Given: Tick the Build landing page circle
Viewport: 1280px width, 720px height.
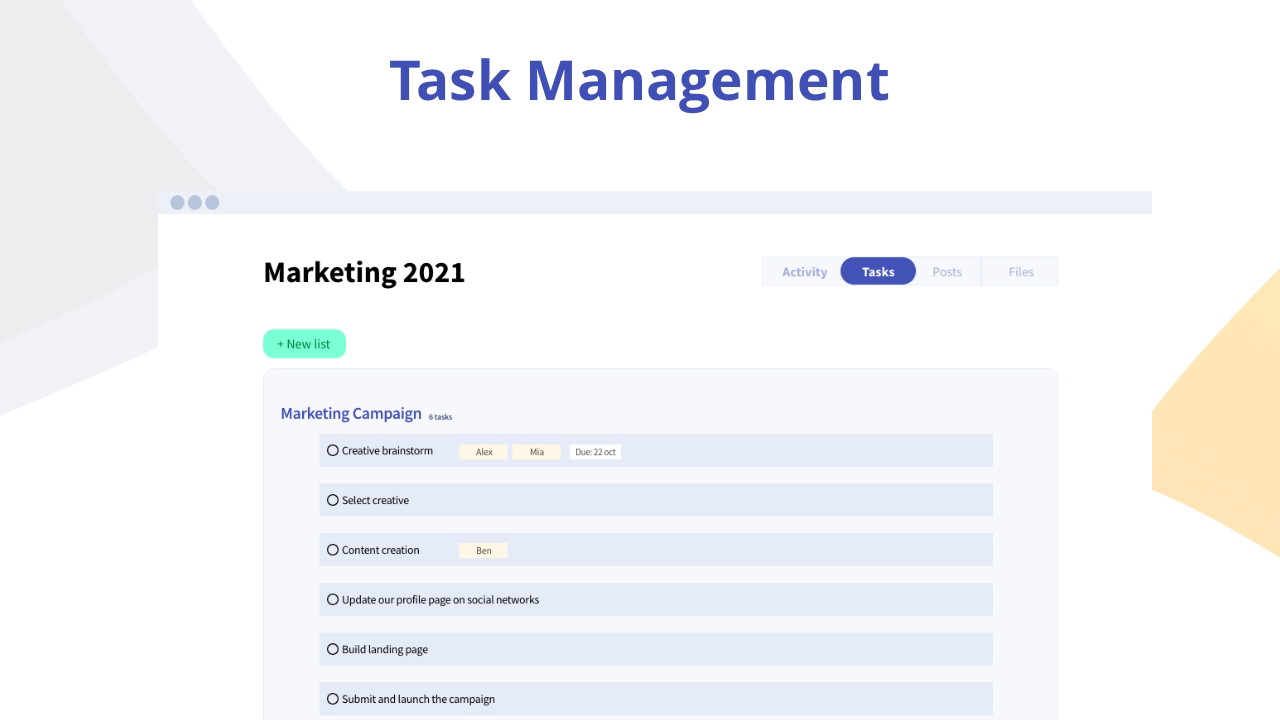Looking at the screenshot, I should [x=333, y=649].
